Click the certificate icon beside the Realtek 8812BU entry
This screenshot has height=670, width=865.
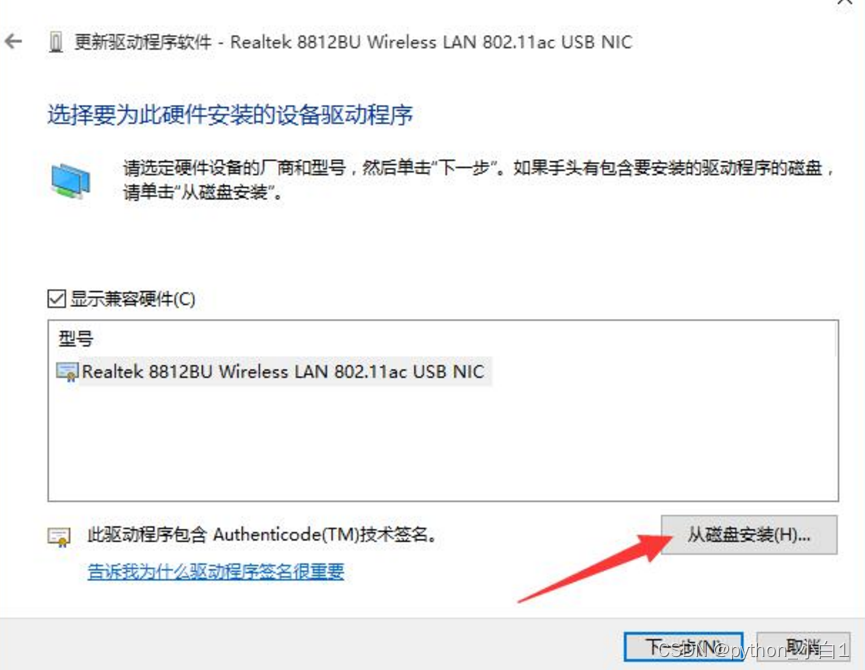click(x=68, y=372)
